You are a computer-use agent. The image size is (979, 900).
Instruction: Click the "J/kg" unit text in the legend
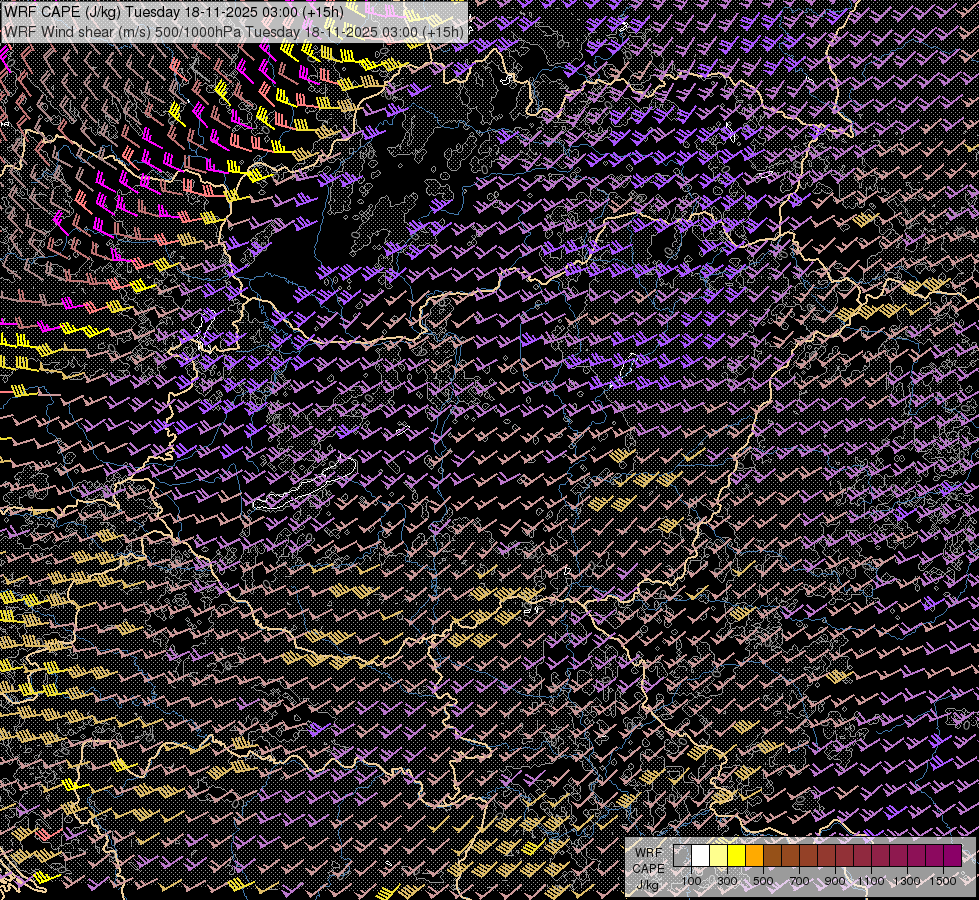coord(647,885)
